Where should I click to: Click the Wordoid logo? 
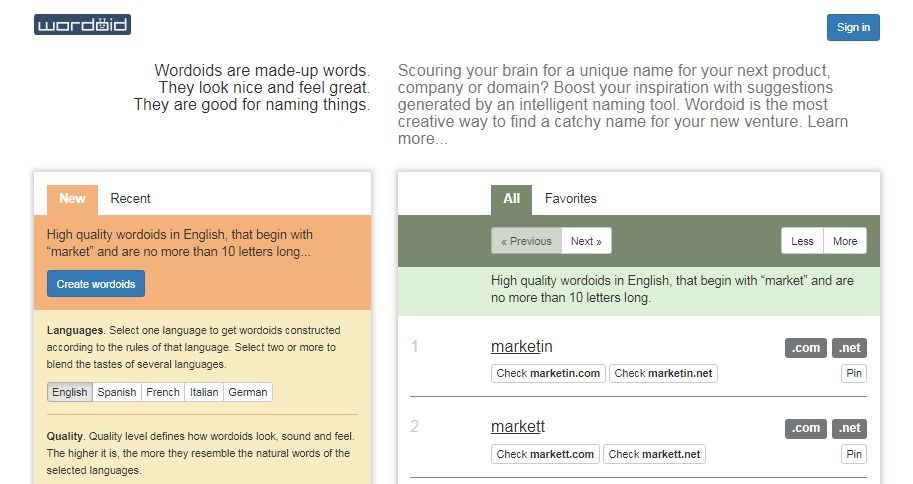coord(82,25)
